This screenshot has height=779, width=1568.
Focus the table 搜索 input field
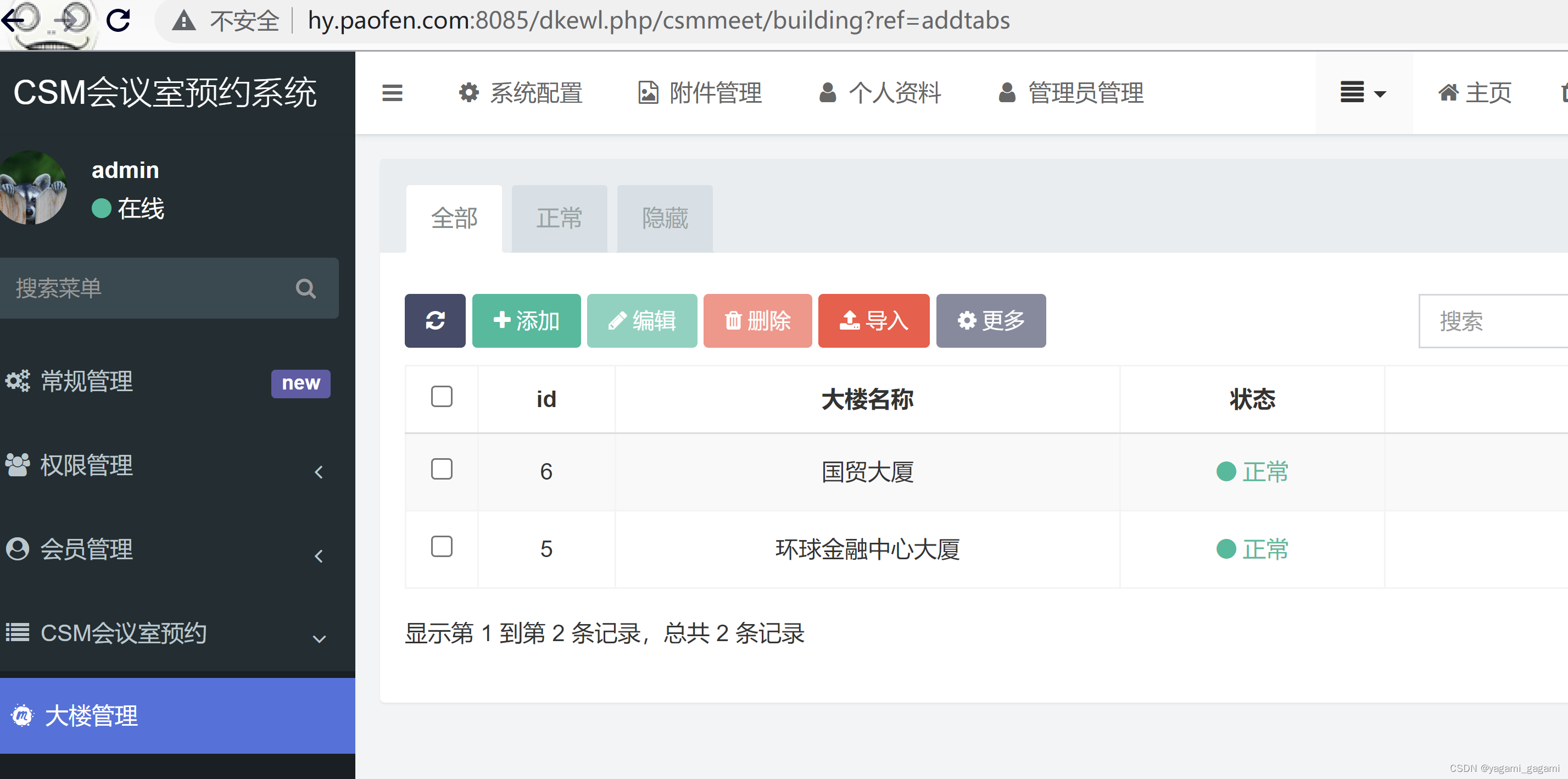pyautogui.click(x=1494, y=321)
